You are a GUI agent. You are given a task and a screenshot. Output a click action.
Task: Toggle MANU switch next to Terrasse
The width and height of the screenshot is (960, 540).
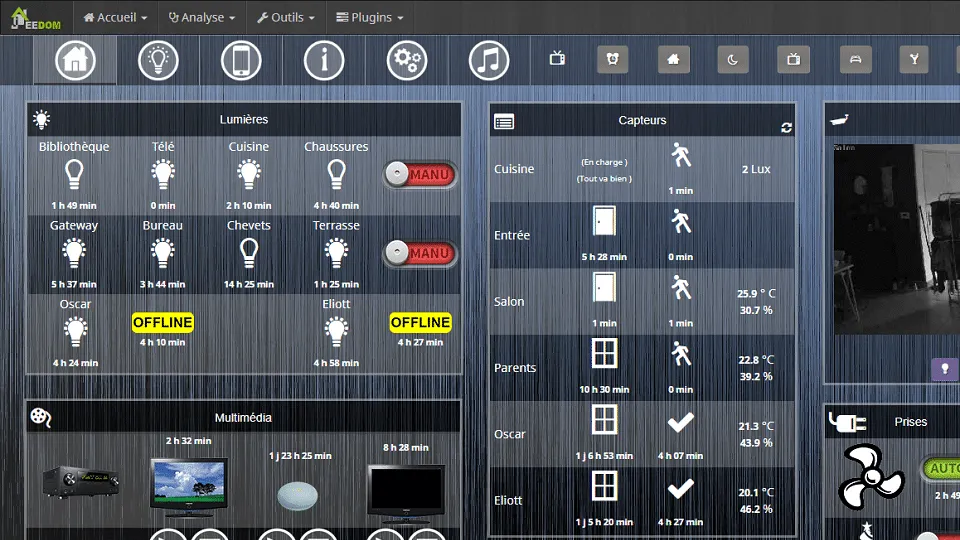pos(420,253)
